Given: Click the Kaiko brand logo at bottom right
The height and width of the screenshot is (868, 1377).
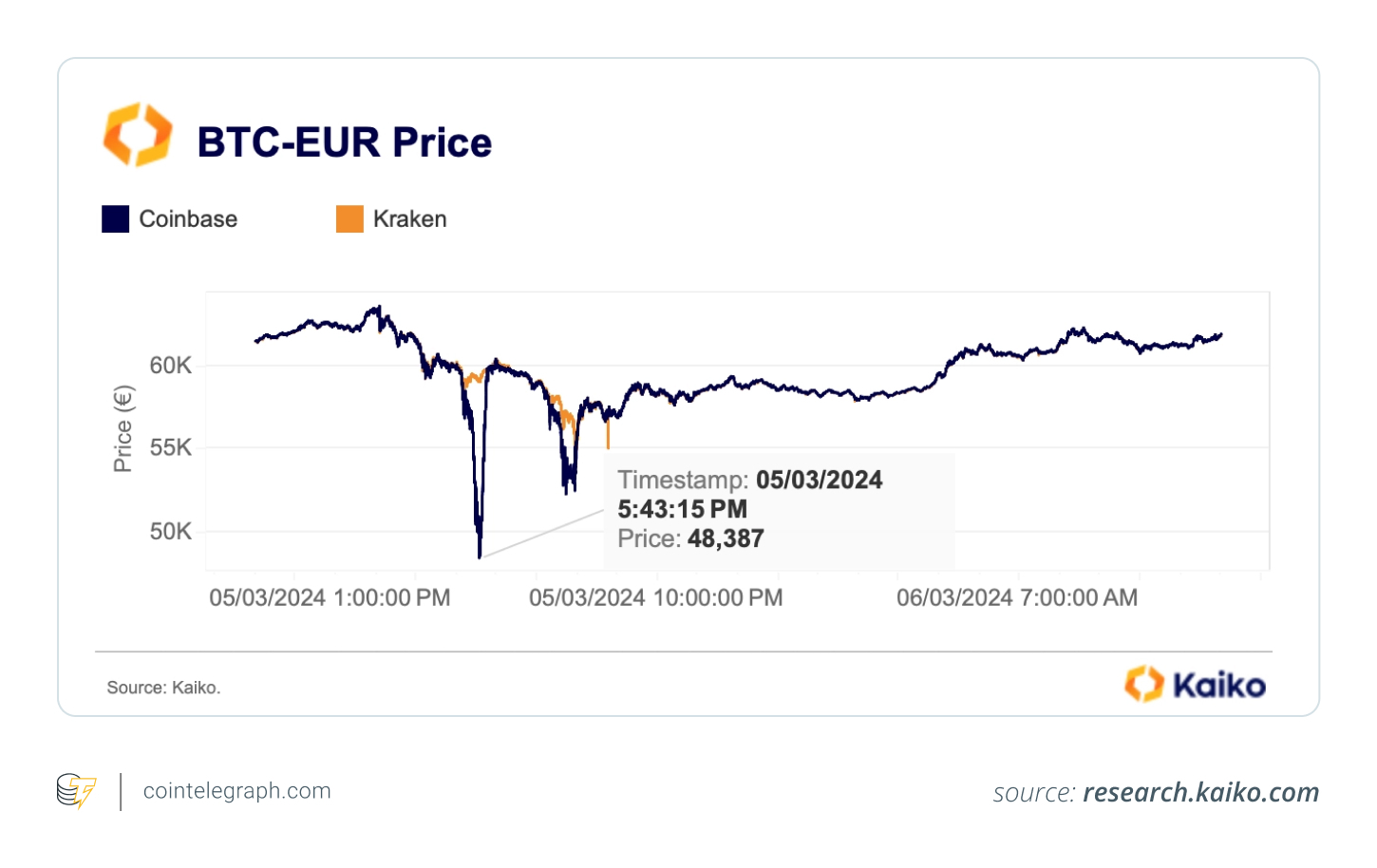Looking at the screenshot, I should 1195,684.
